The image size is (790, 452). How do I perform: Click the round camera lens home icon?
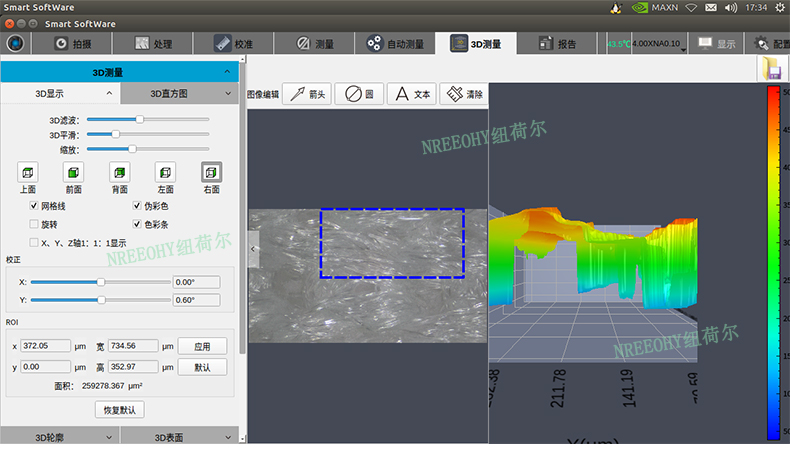(15, 43)
